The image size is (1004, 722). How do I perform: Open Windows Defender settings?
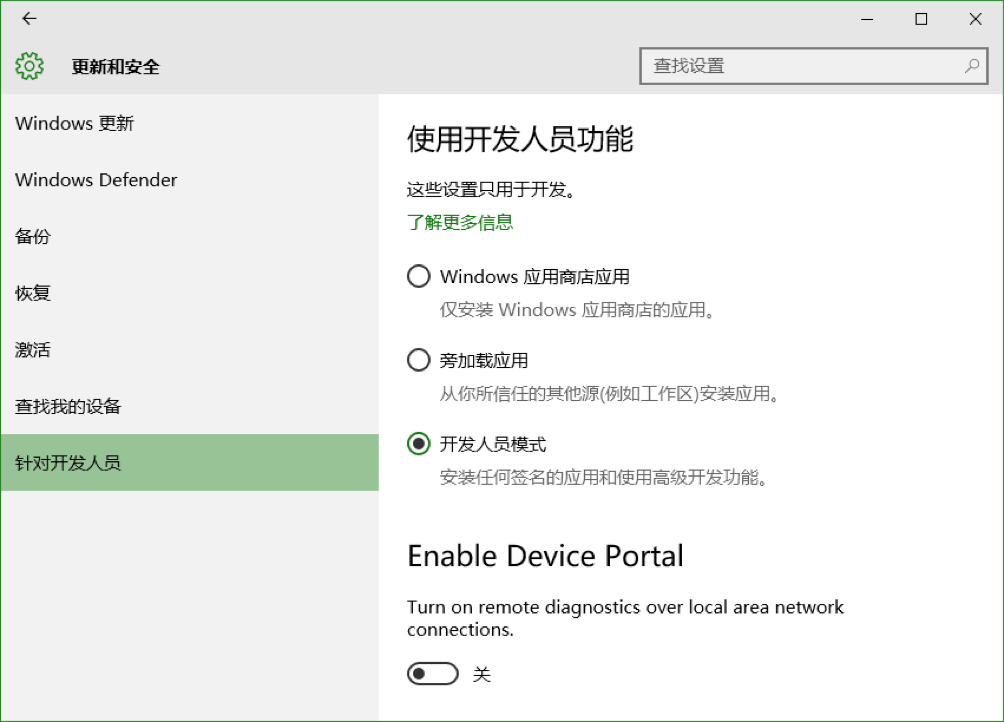95,180
